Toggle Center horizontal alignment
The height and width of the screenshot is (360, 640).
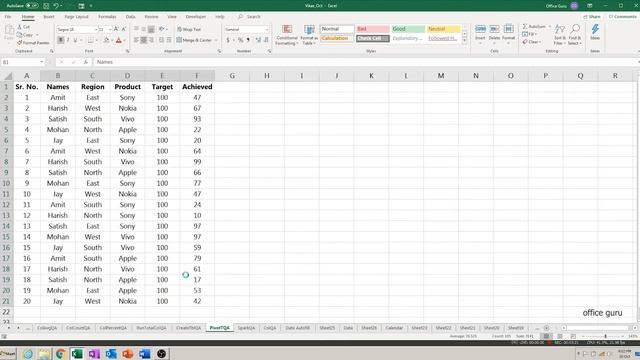[x=144, y=40]
